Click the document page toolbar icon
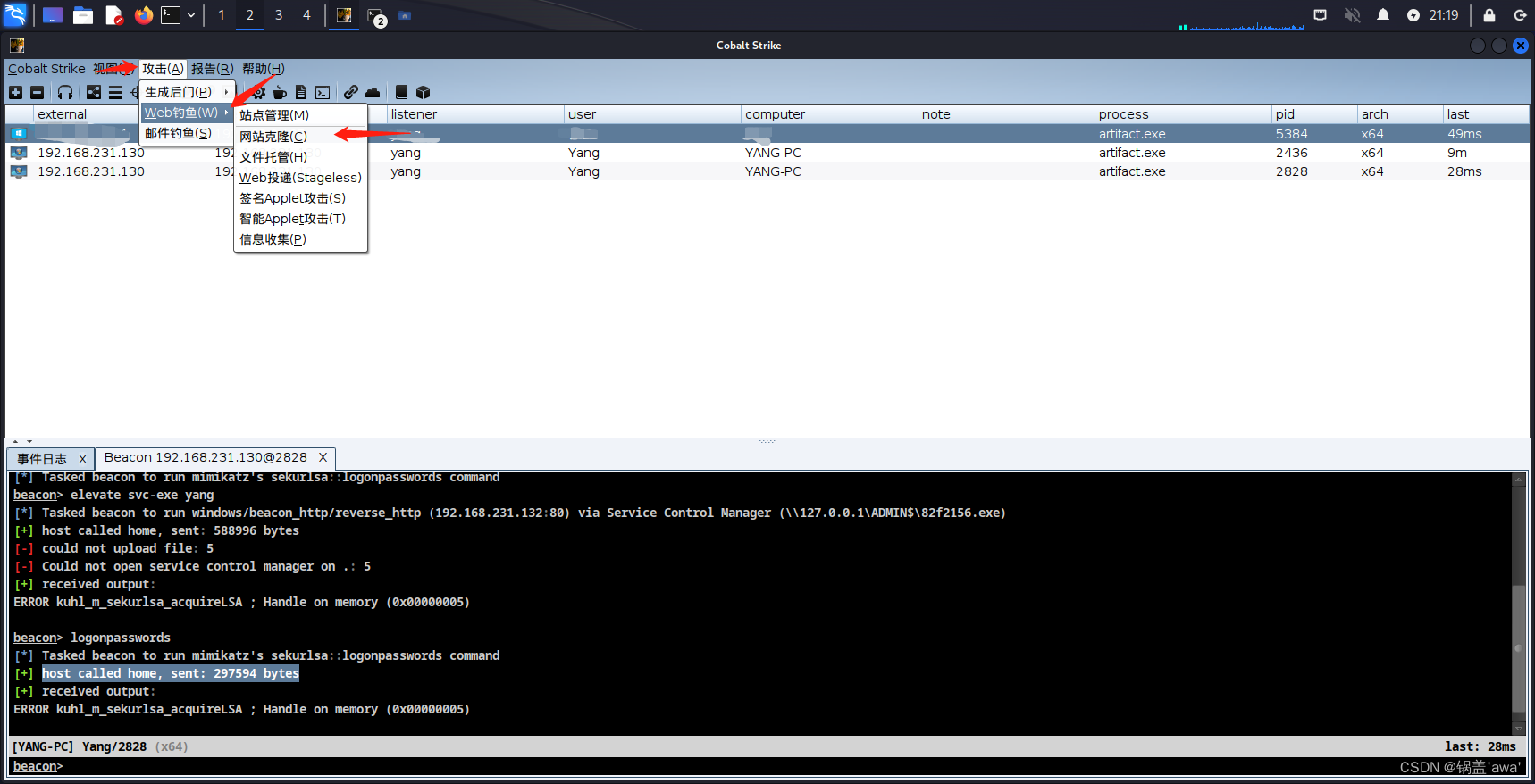The height and width of the screenshot is (784, 1535). point(301,92)
